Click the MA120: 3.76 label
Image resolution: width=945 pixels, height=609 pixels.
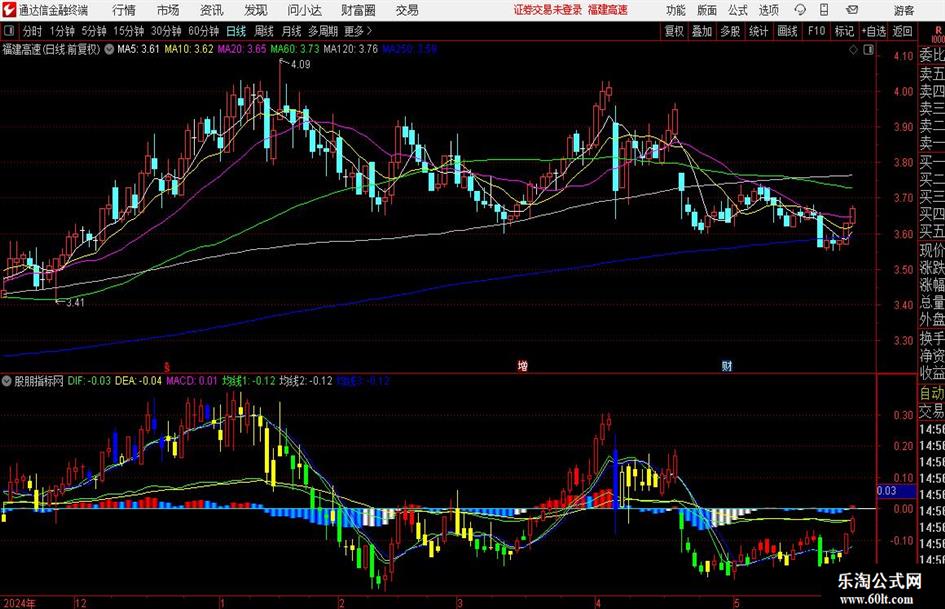[350, 49]
